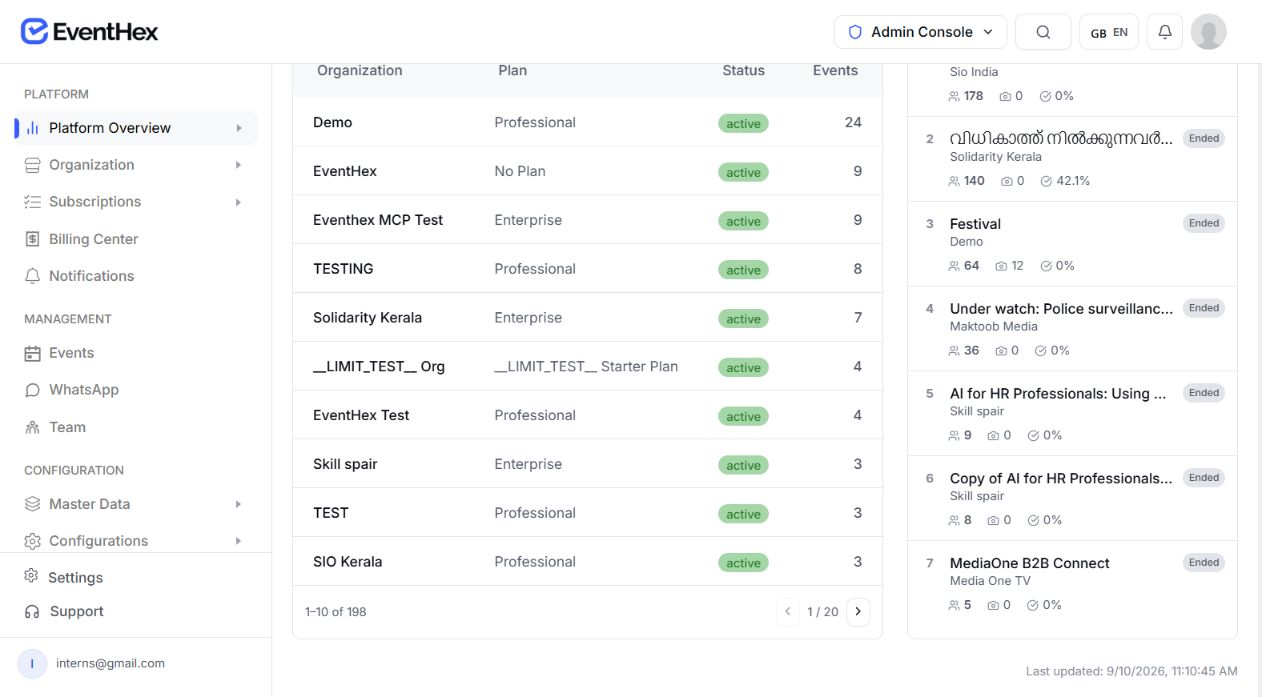Click attendees icon on MediaOne B2B Connect card
This screenshot has width=1262, height=697.
point(954,605)
